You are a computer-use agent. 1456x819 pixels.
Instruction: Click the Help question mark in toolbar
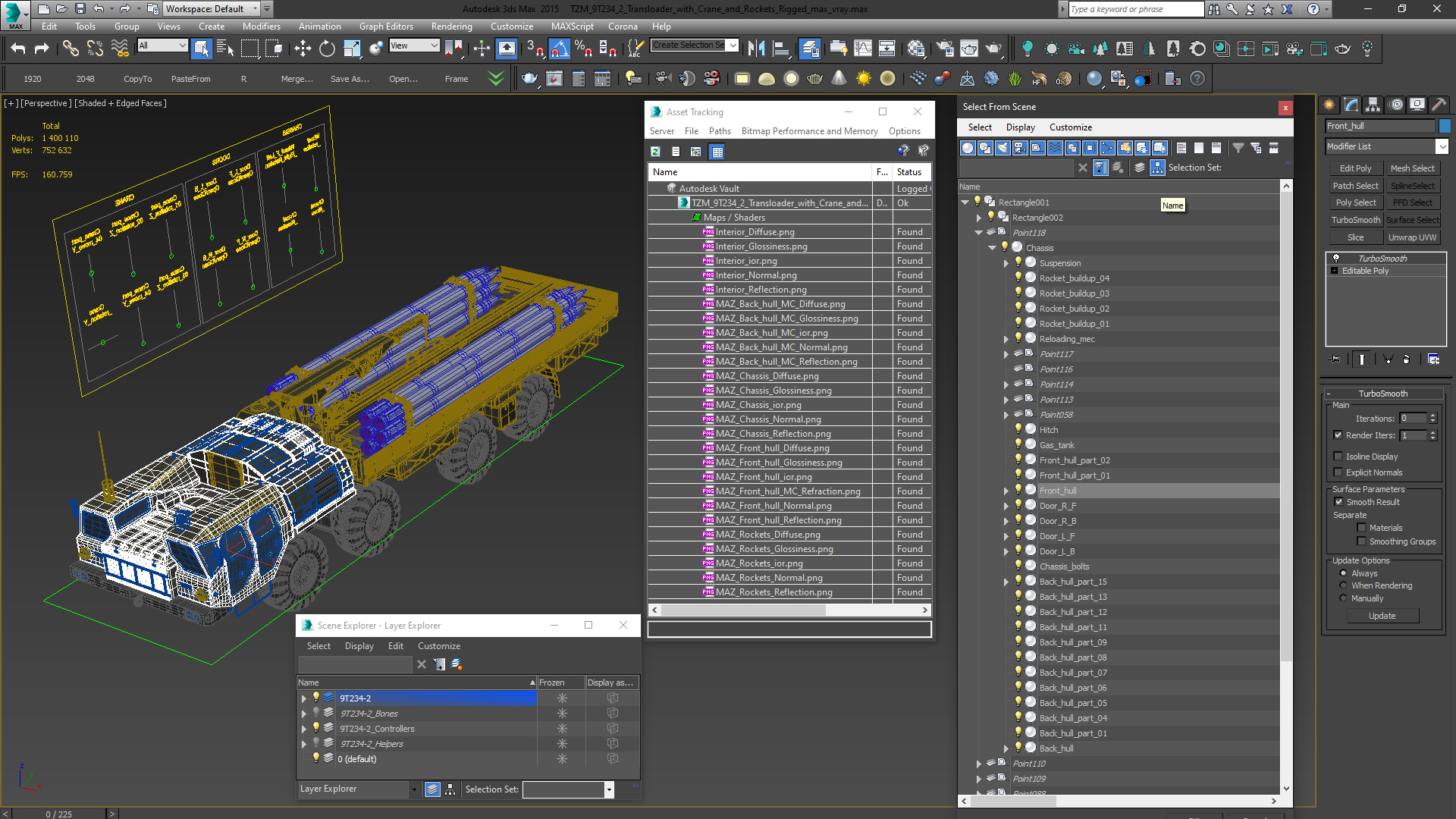[1197, 78]
